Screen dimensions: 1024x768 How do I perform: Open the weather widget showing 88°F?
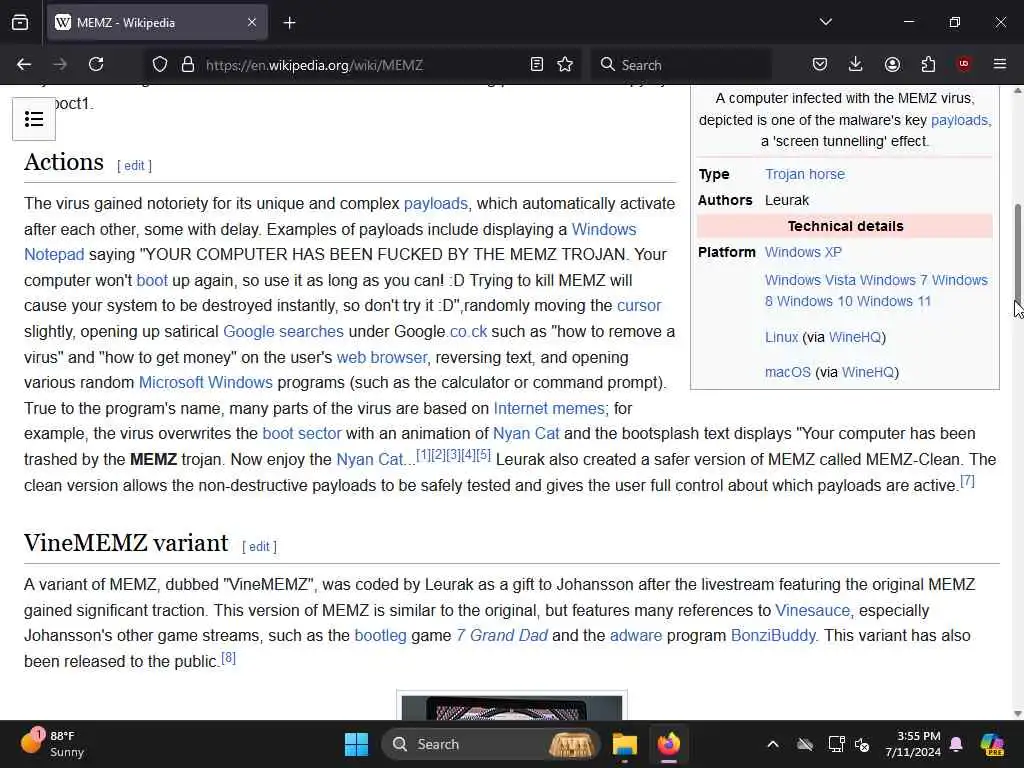click(52, 744)
